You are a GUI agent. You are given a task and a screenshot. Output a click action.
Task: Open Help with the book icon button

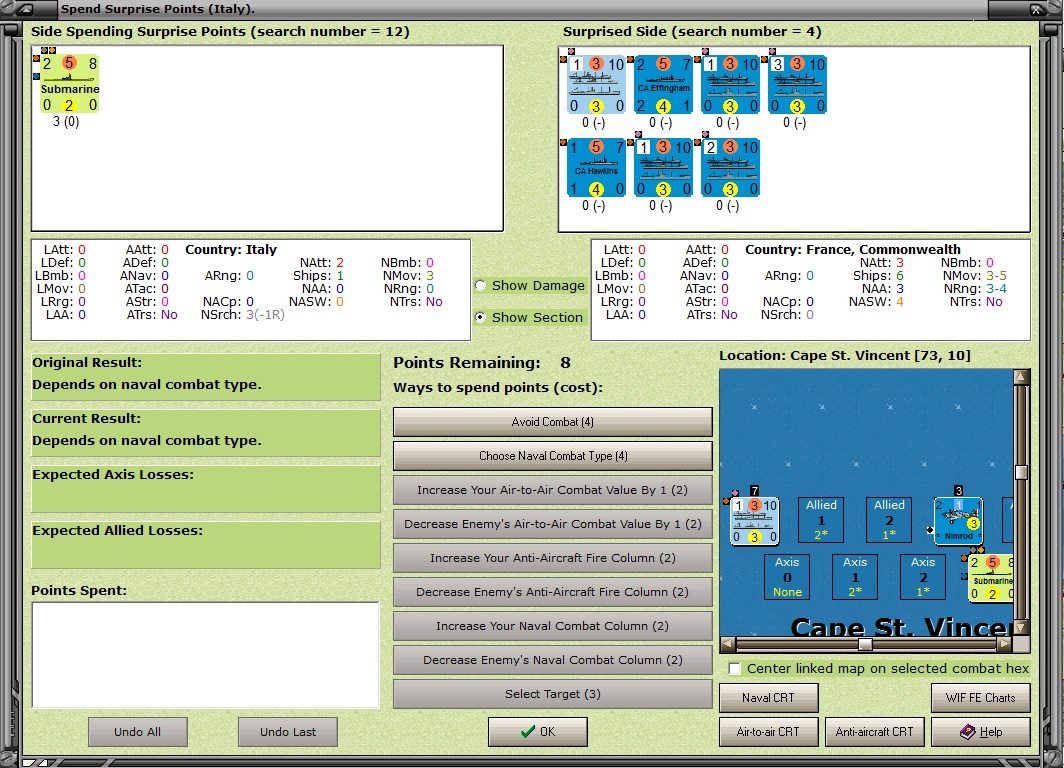pos(981,732)
